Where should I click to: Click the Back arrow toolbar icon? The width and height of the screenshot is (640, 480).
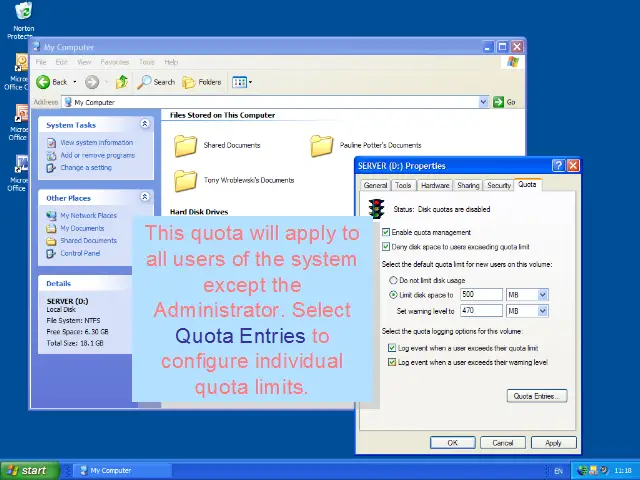click(x=43, y=82)
